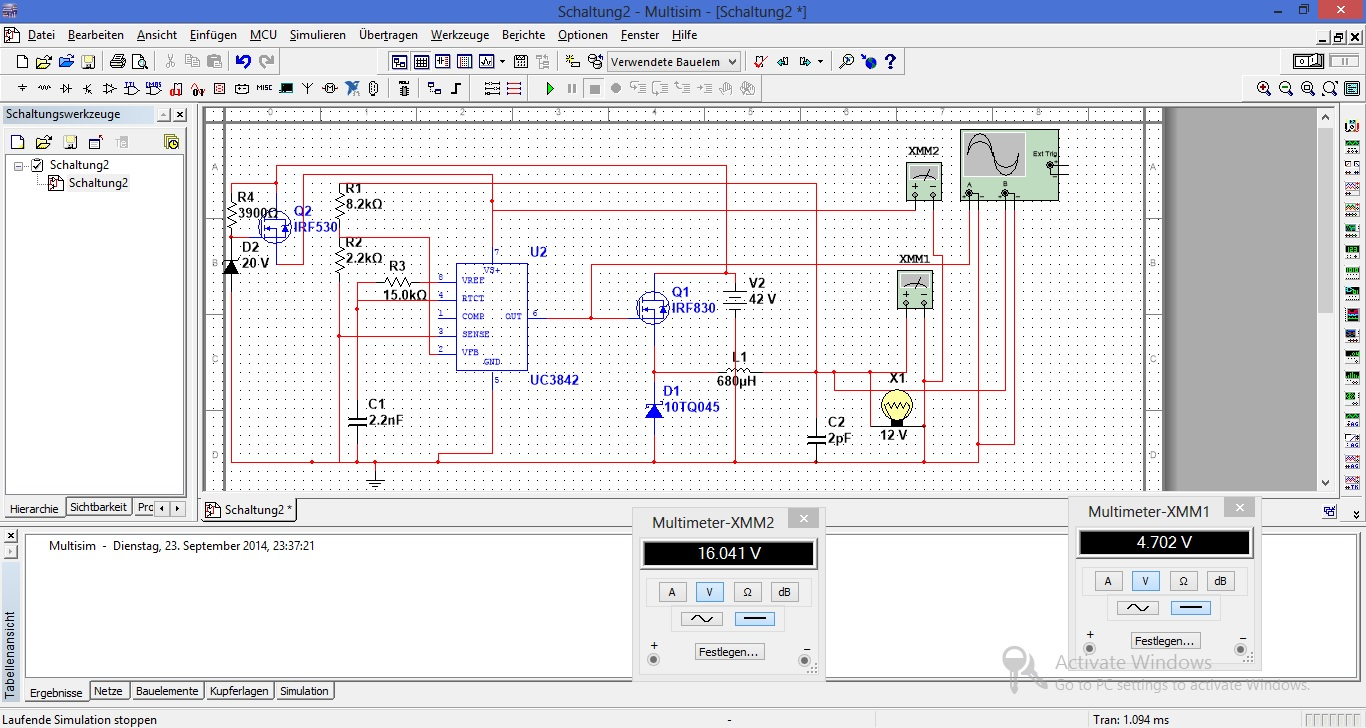The width and height of the screenshot is (1366, 728).
Task: Open the MISC component group
Action: (x=264, y=88)
